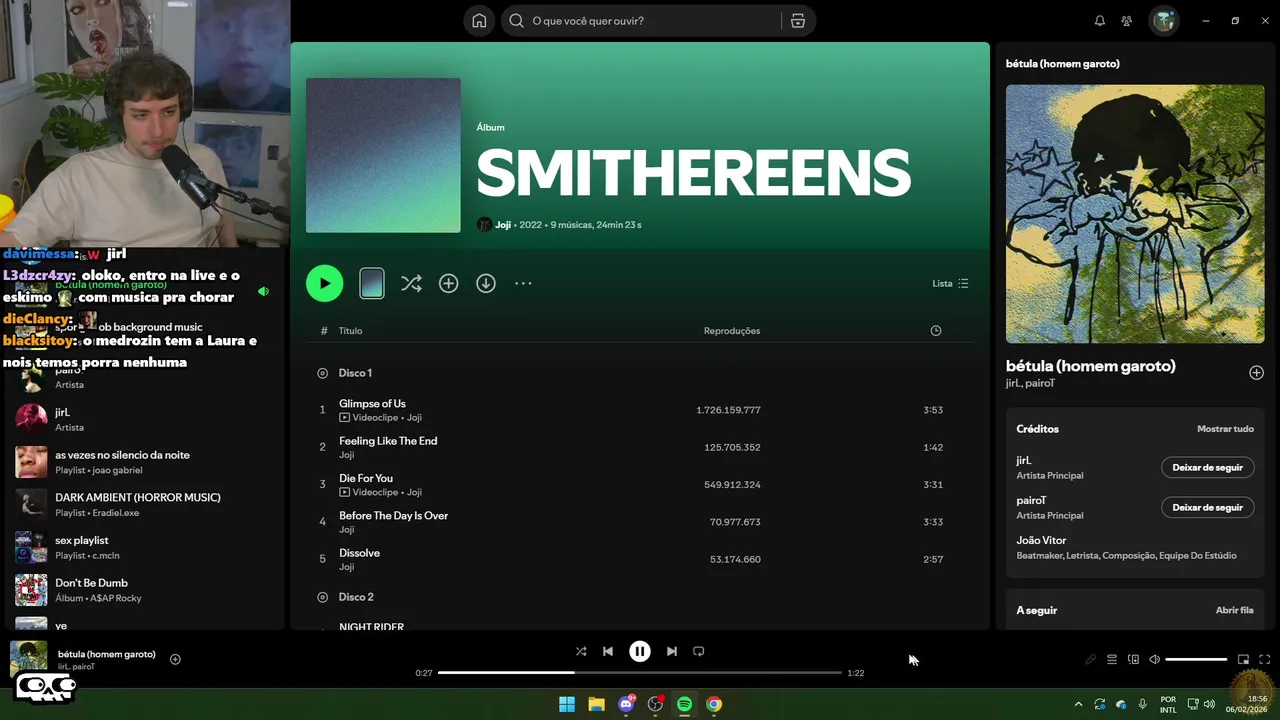Screen dimensions: 1280x720
Task: Download the SMITHEREENS album
Action: [x=486, y=284]
